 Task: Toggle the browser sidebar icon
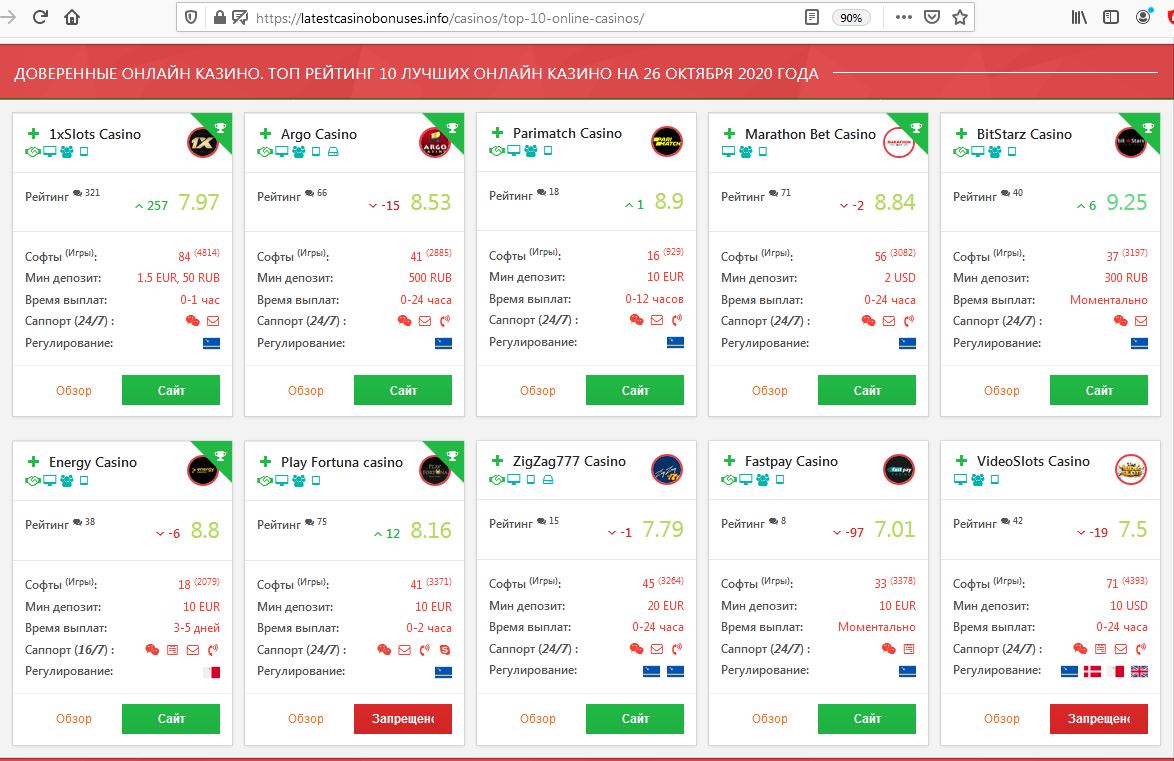[x=1111, y=17]
